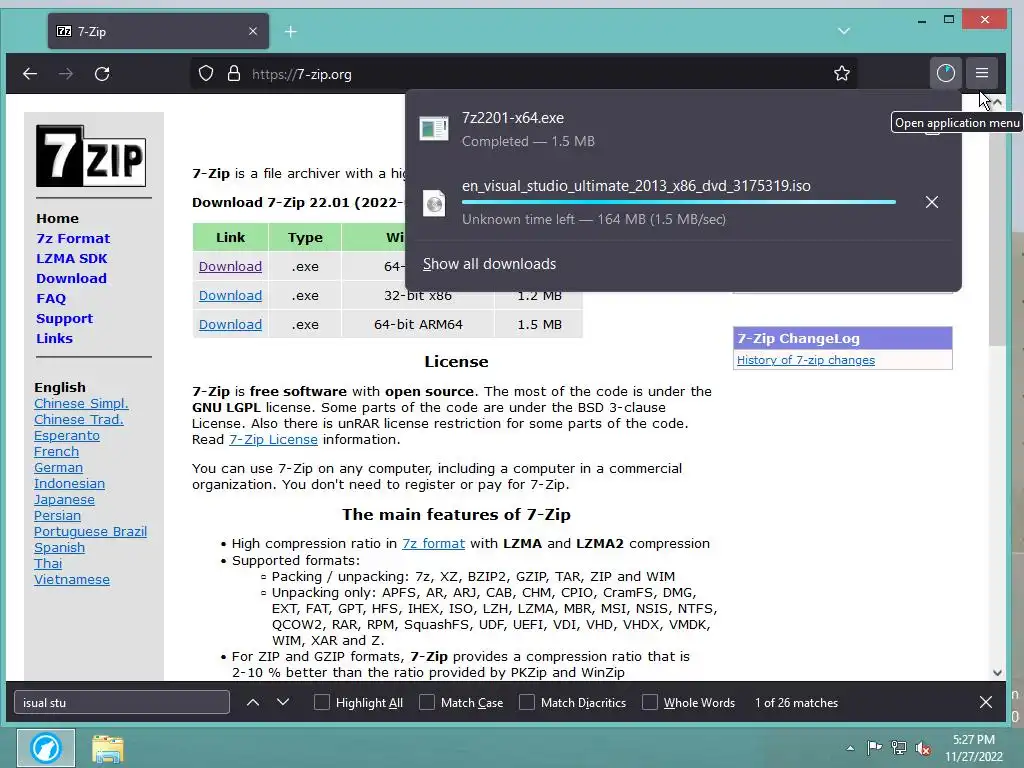
Task: Open the 7z Format page
Action: point(73,238)
